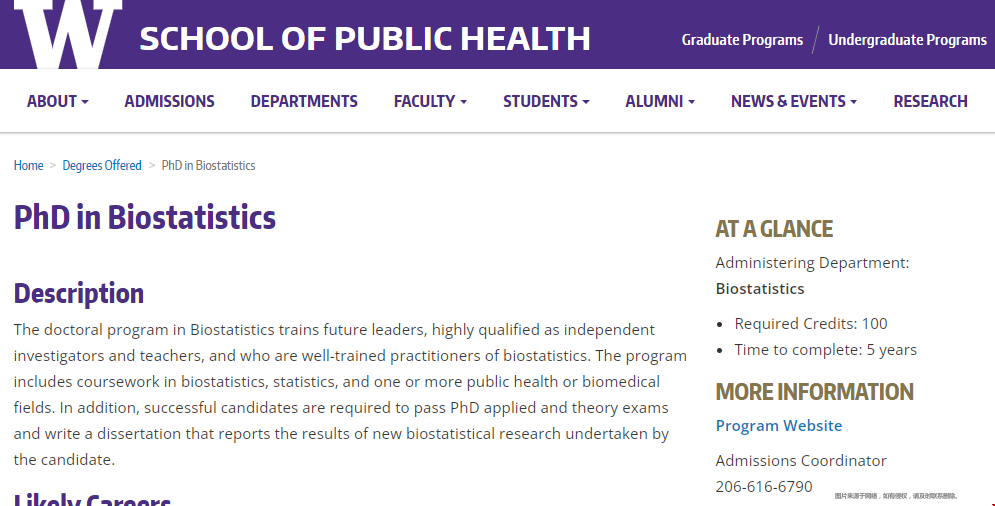Screen dimensions: 995x506
Task: Go back to Degrees Offered breadcrumb
Action: [x=102, y=165]
